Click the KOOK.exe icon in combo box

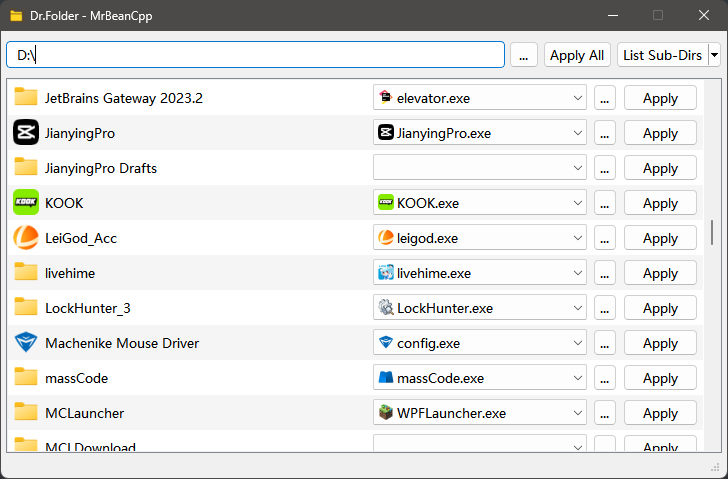coord(385,203)
